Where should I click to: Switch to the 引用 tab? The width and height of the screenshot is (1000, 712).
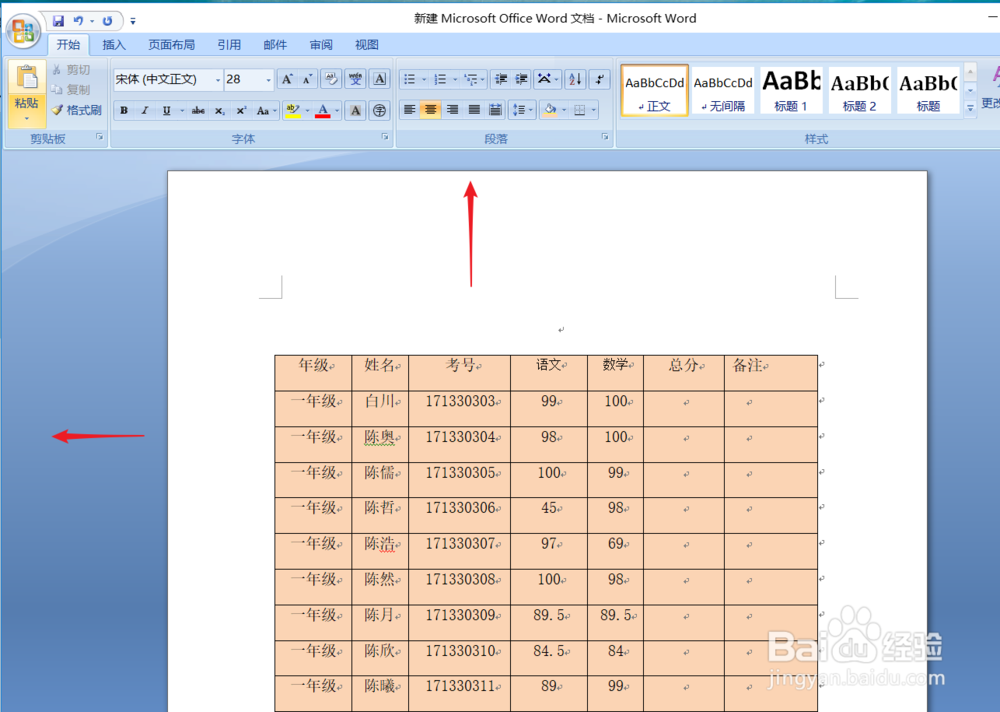pos(229,45)
